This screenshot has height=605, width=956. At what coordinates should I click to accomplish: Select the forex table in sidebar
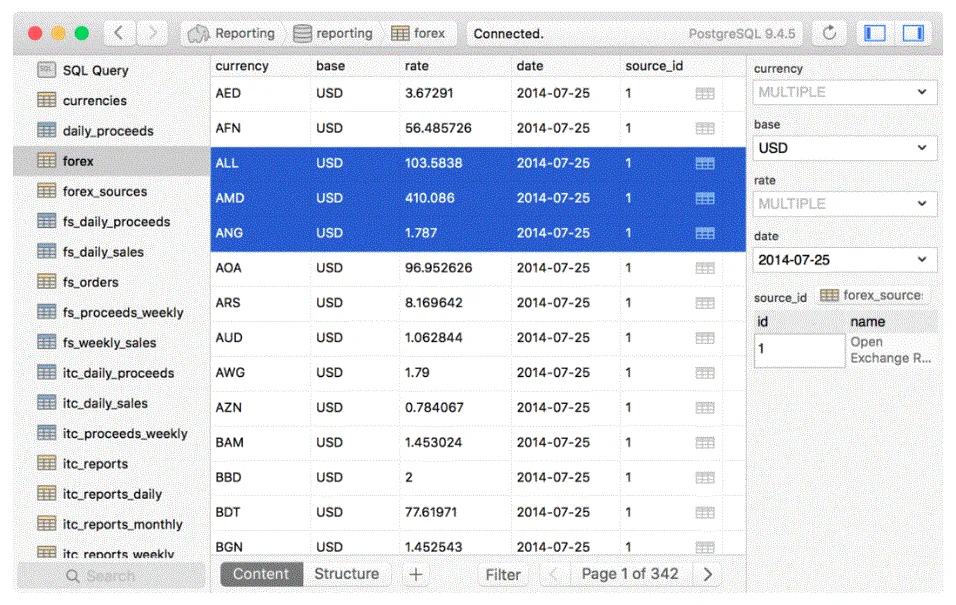click(x=112, y=161)
